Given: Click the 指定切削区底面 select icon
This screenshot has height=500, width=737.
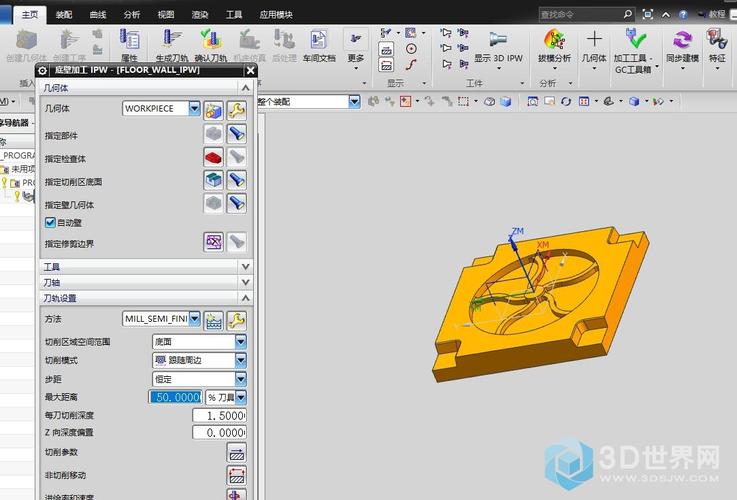Looking at the screenshot, I should 213,180.
